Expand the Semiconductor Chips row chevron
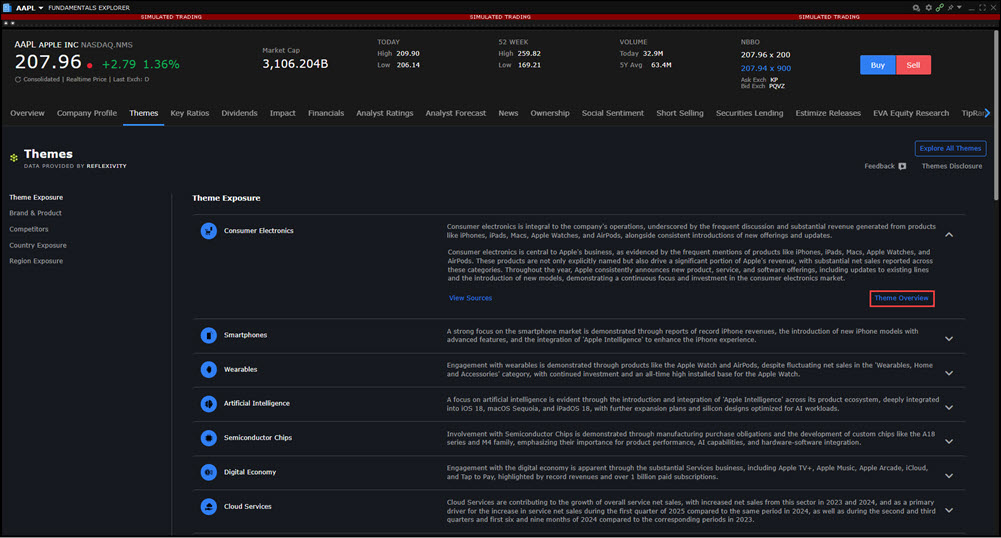This screenshot has width=1001, height=538. [949, 442]
